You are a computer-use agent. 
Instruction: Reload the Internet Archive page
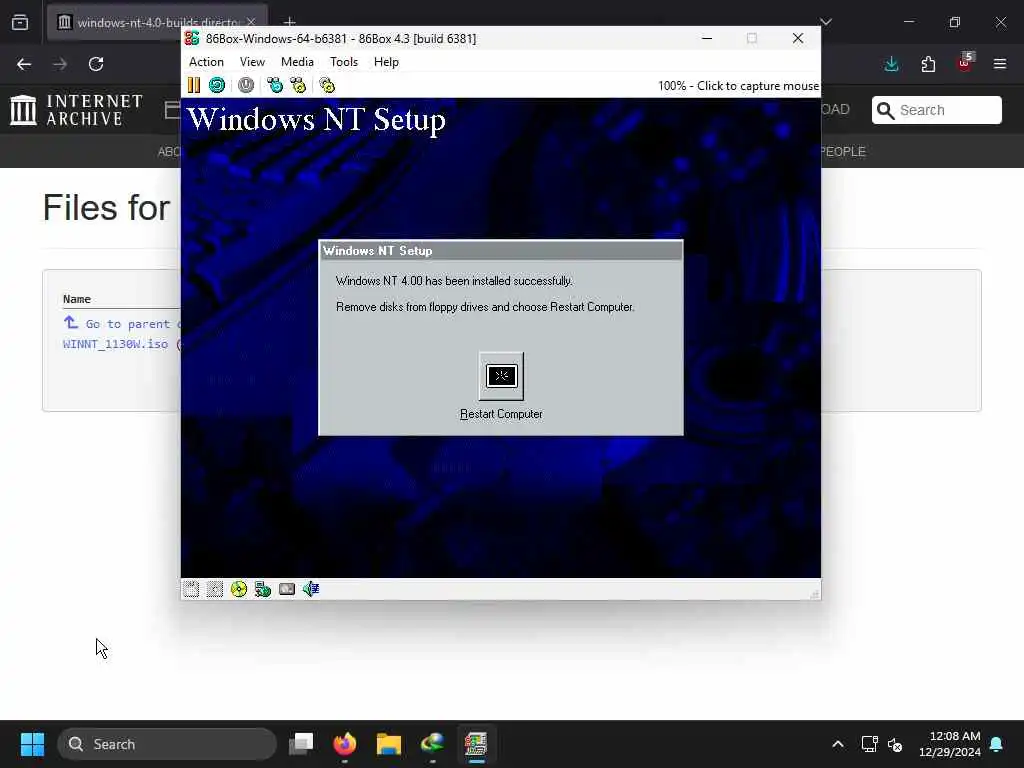(x=96, y=64)
